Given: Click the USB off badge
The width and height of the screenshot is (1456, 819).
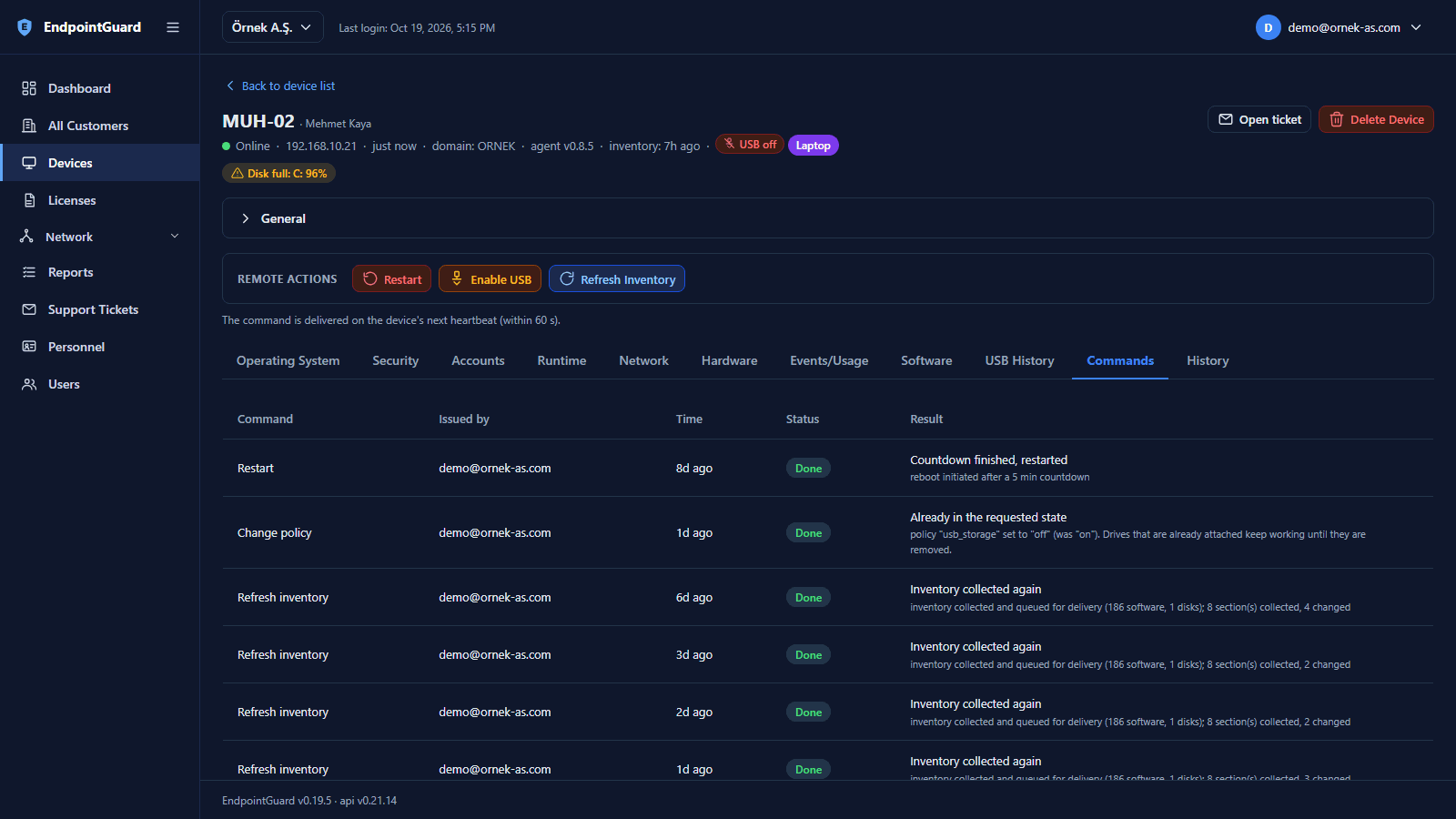Looking at the screenshot, I should click(x=750, y=144).
